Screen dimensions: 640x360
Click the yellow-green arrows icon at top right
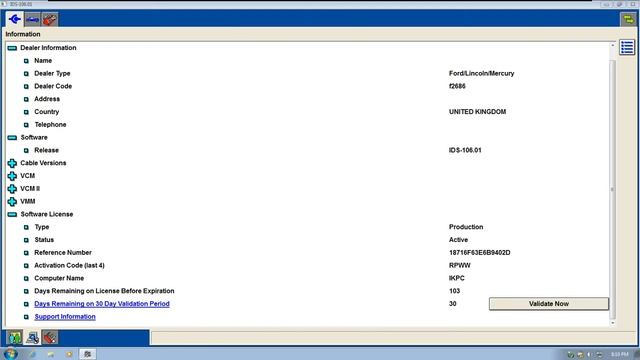(629, 19)
